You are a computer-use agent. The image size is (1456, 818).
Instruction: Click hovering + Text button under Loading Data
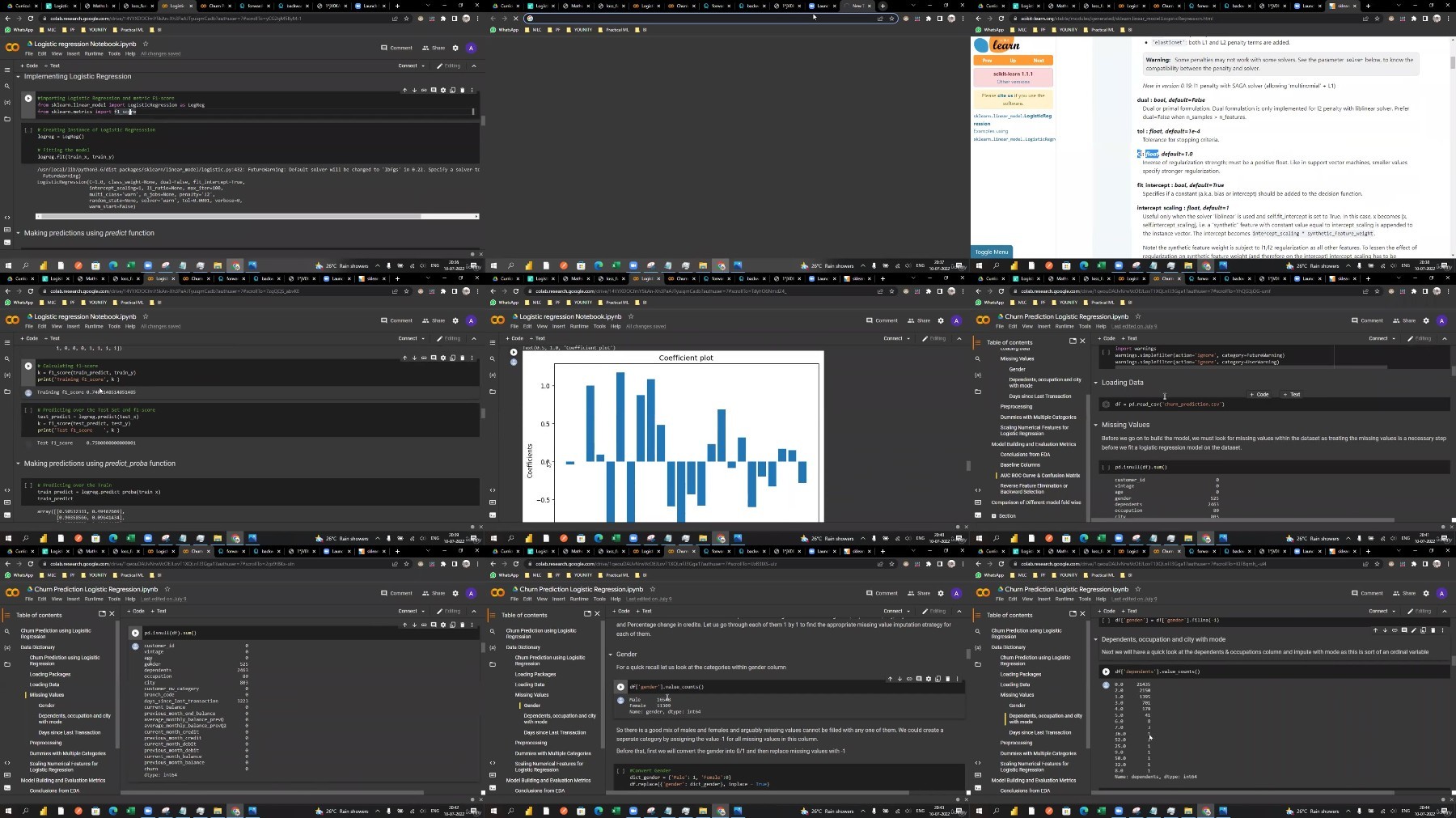pos(1291,395)
